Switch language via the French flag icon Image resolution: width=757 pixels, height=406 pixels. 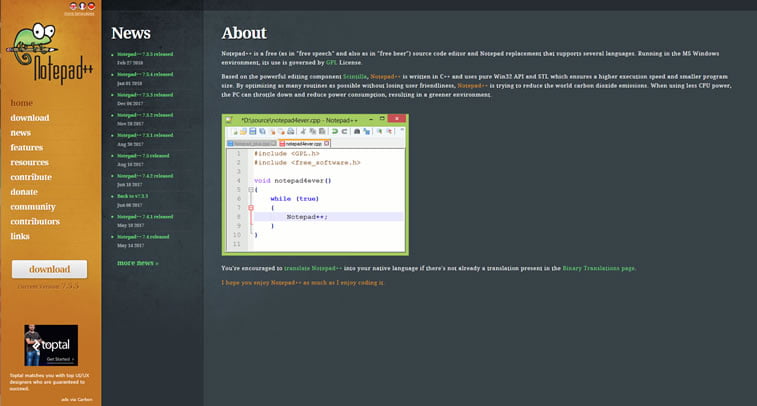click(82, 6)
